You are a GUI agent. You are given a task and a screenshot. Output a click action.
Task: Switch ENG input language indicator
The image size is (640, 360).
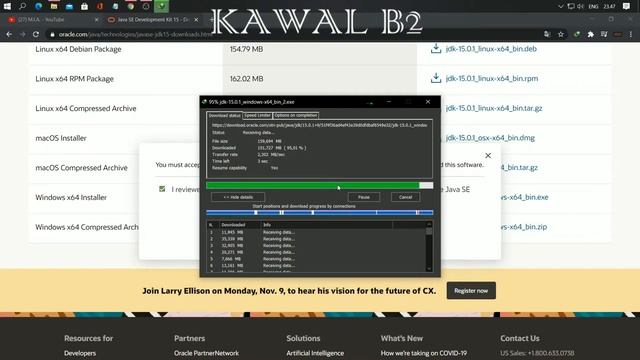593,6
